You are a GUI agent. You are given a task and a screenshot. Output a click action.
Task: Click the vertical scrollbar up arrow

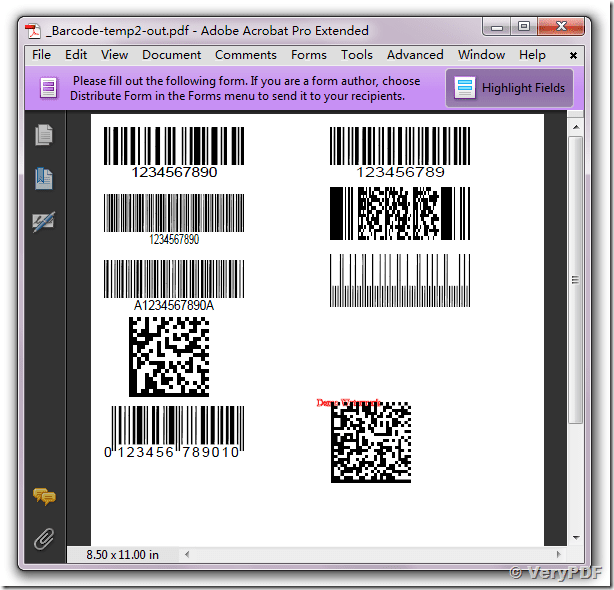point(576,127)
